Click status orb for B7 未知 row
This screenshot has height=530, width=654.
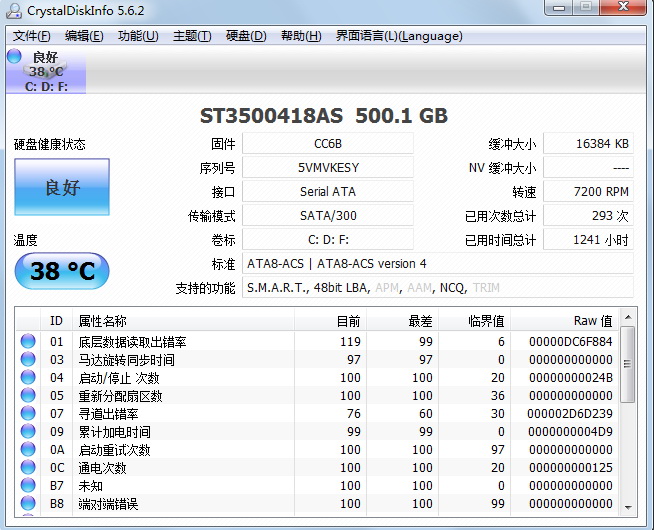28,485
